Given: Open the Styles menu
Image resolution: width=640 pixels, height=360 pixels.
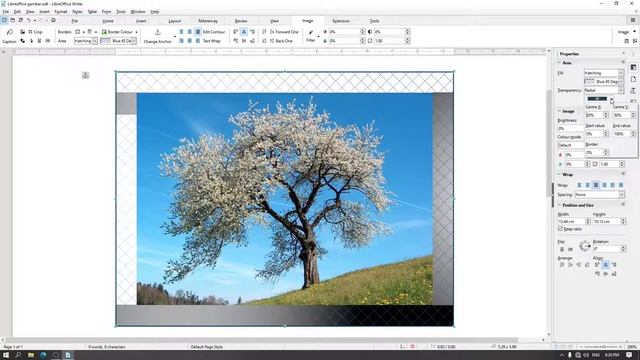Looking at the screenshot, I should click(77, 12).
